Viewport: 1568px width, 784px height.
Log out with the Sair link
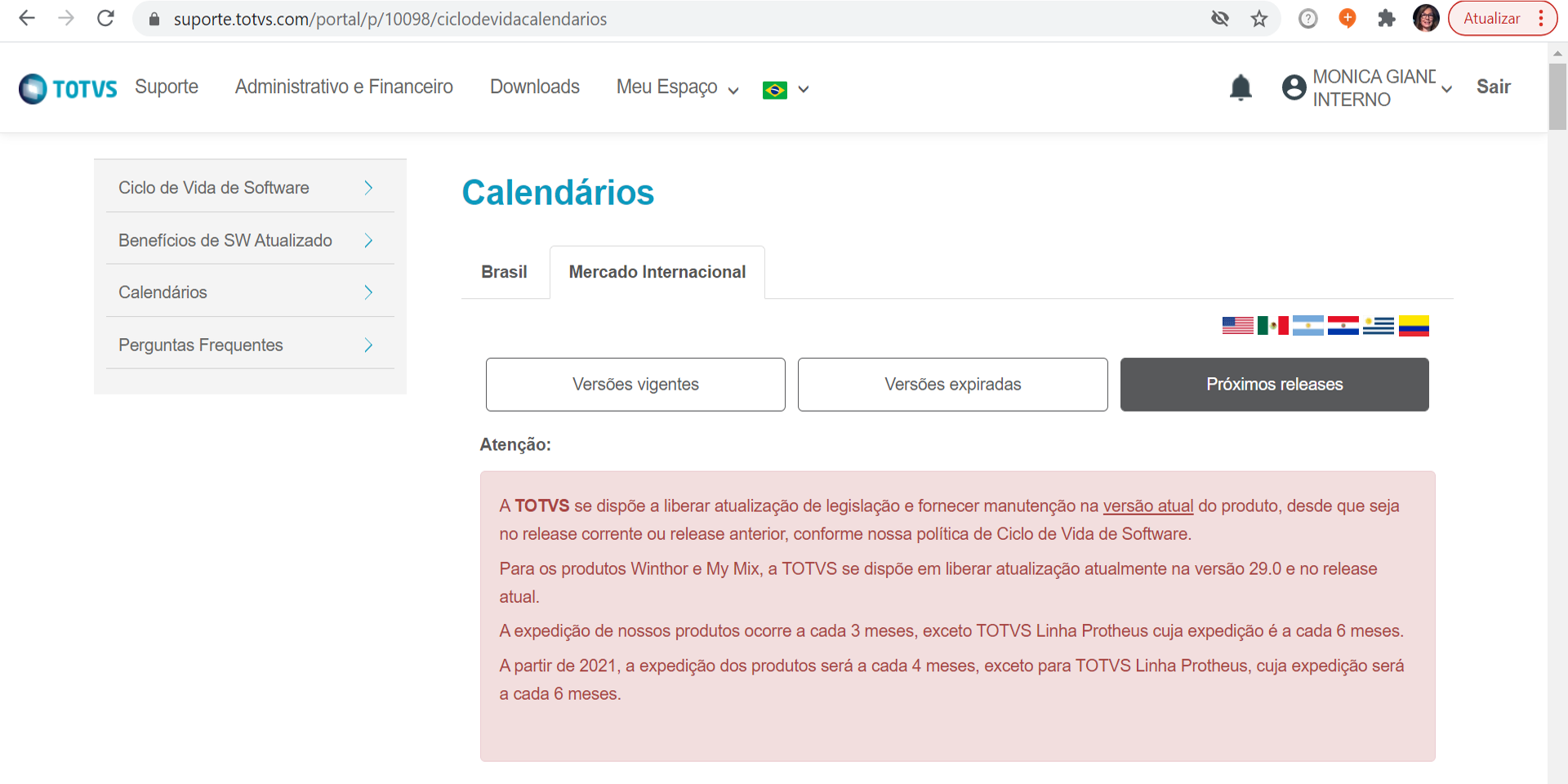1494,87
